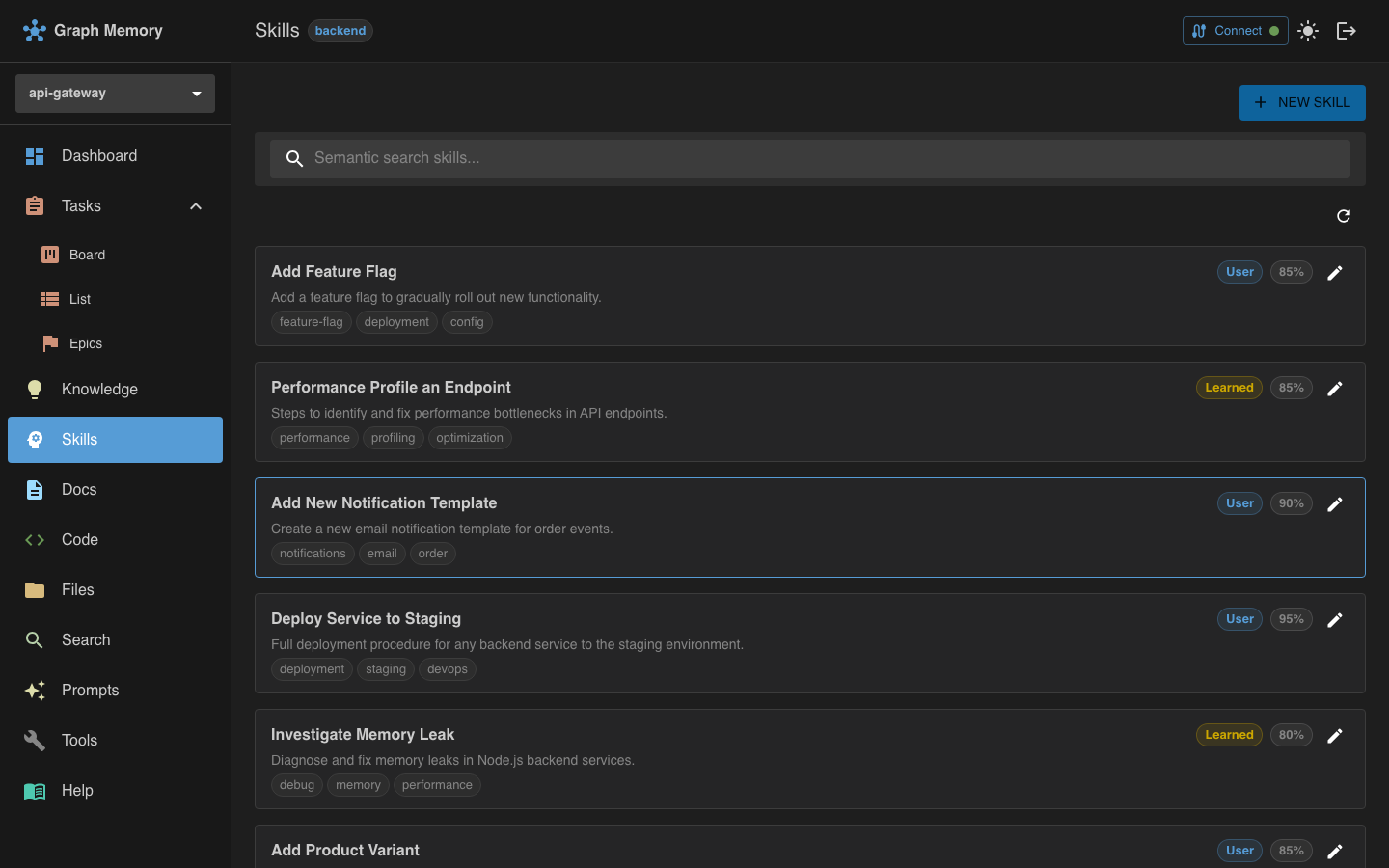Edit the Investigate Memory Leak skill

(1335, 736)
